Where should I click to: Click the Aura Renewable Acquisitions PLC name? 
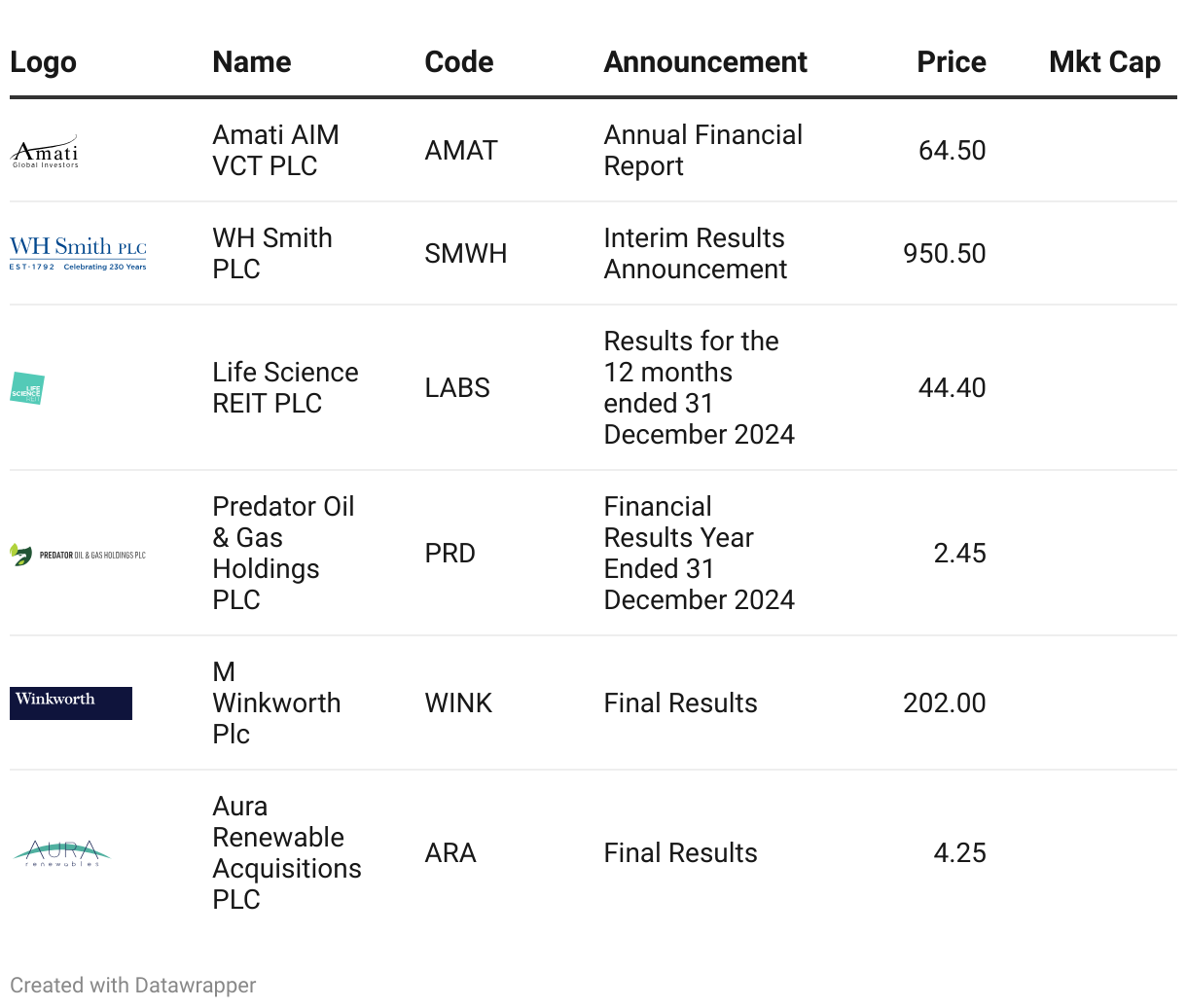[x=287, y=853]
